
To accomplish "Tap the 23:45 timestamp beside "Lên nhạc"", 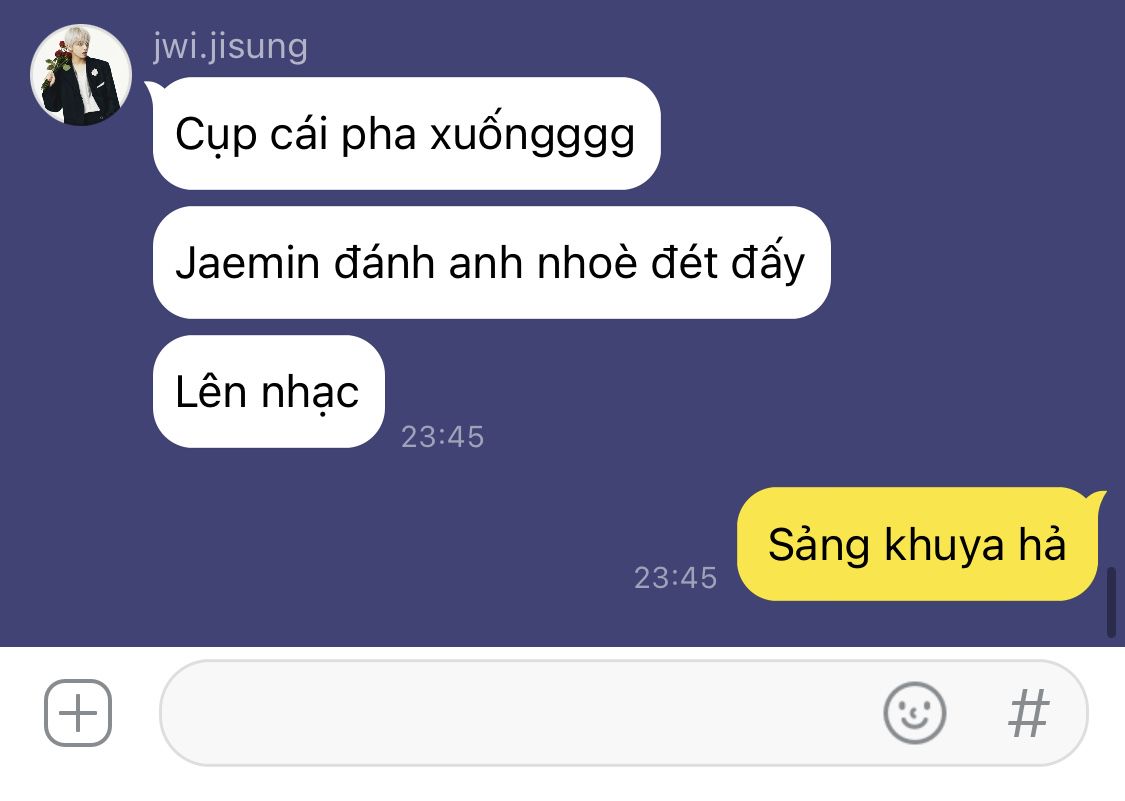I will point(443,436).
